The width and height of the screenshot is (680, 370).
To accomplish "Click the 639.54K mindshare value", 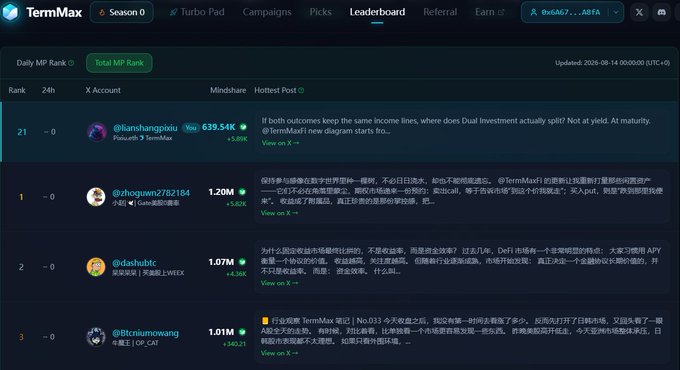I will click(219, 127).
